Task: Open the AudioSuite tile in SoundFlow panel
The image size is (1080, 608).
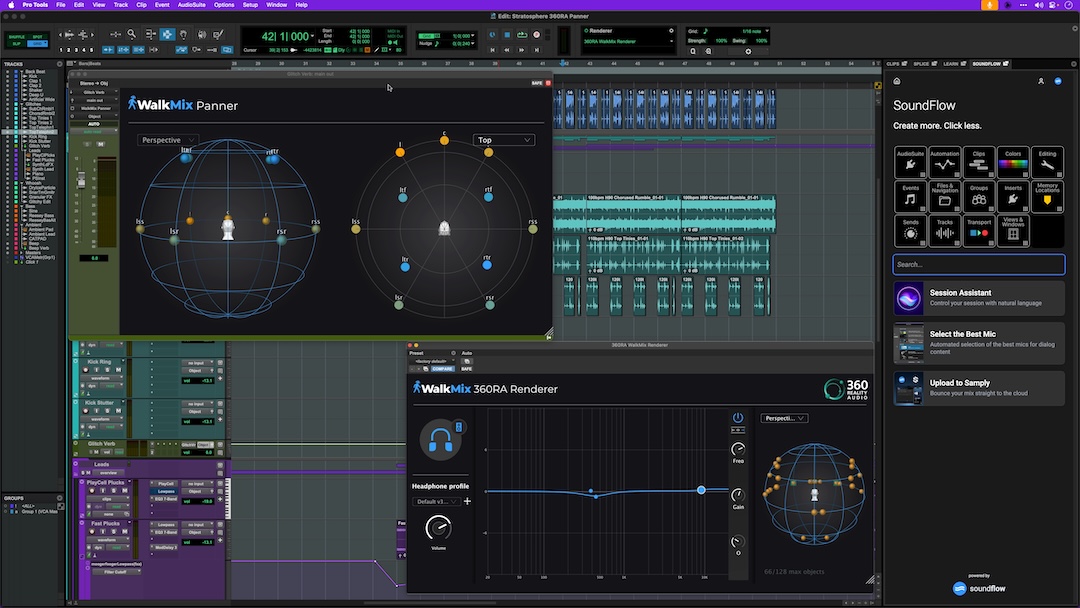Action: [x=910, y=162]
